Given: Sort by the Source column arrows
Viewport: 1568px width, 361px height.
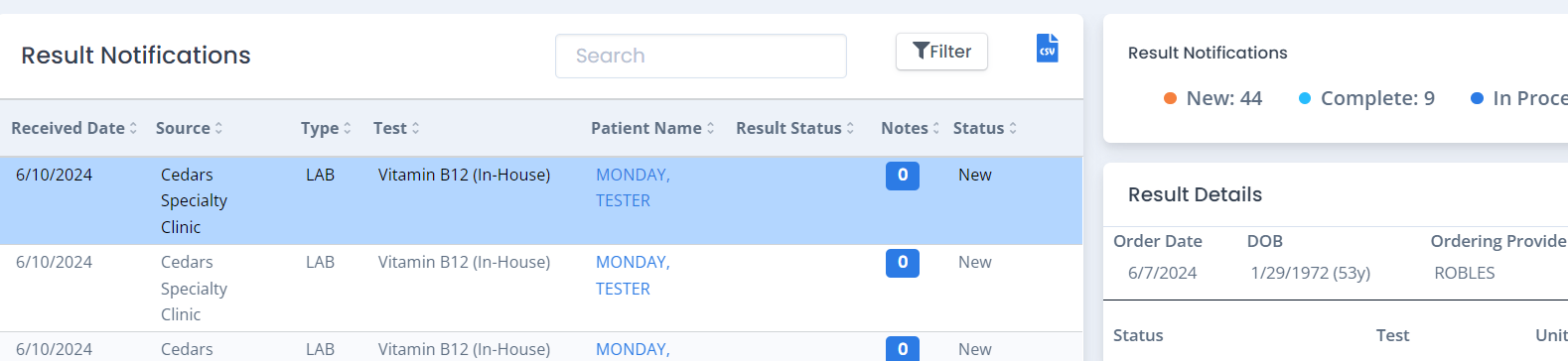Looking at the screenshot, I should click(x=217, y=128).
